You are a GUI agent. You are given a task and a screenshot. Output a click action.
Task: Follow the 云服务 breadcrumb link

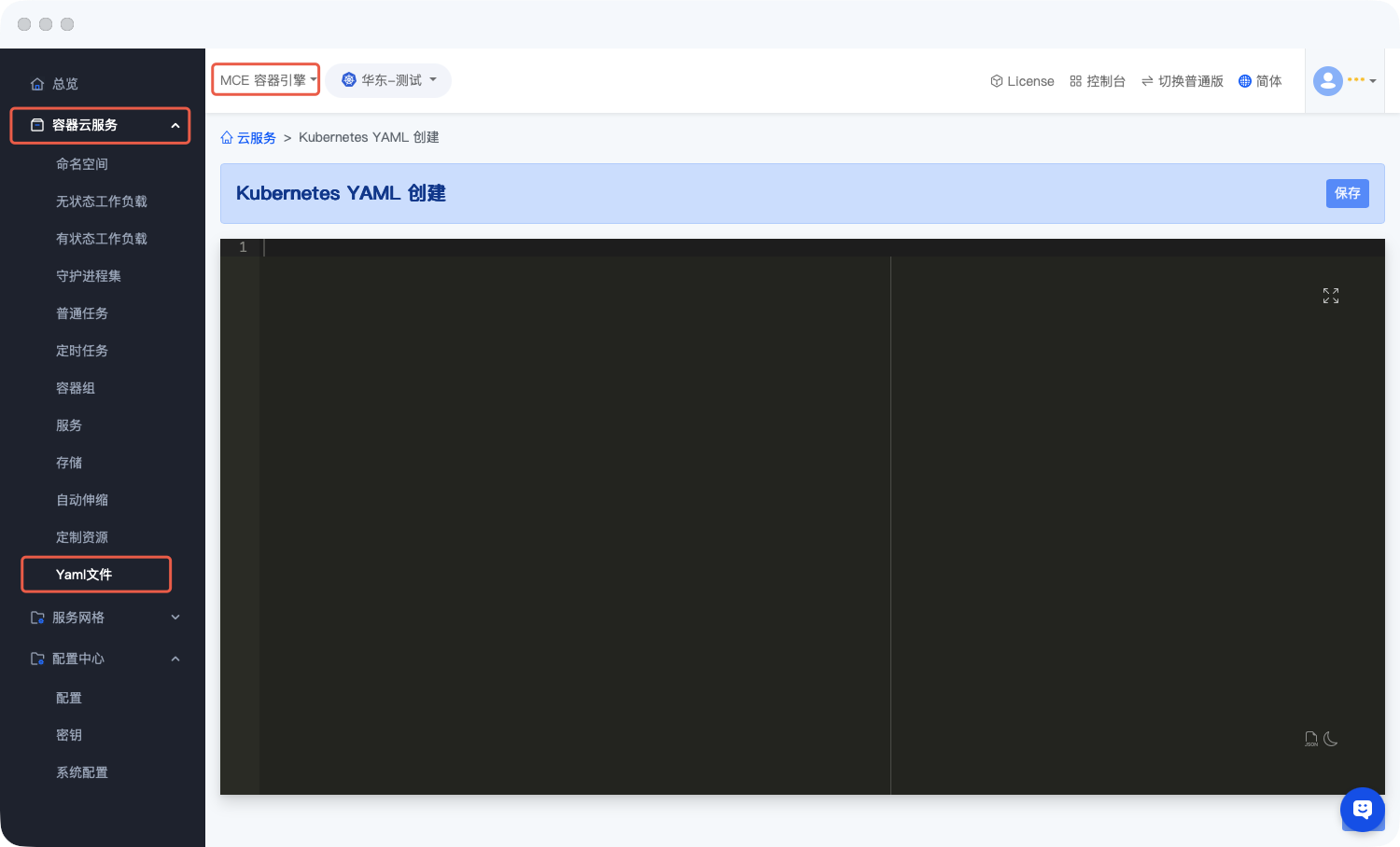click(x=257, y=138)
